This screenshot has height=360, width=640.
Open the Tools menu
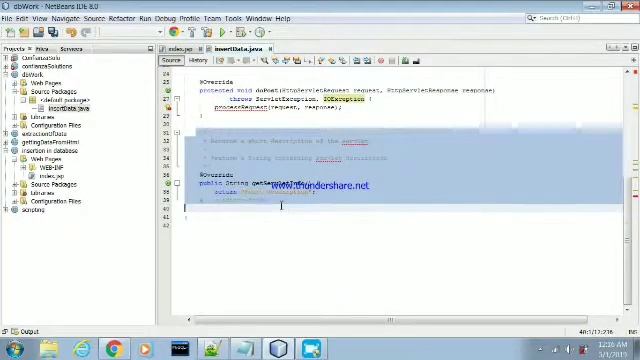pyautogui.click(x=233, y=19)
